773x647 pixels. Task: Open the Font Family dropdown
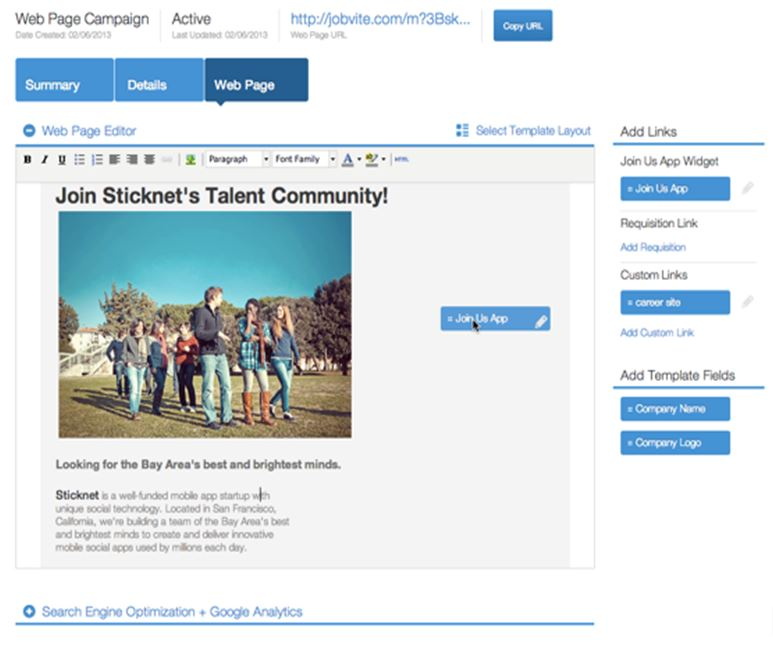(305, 159)
